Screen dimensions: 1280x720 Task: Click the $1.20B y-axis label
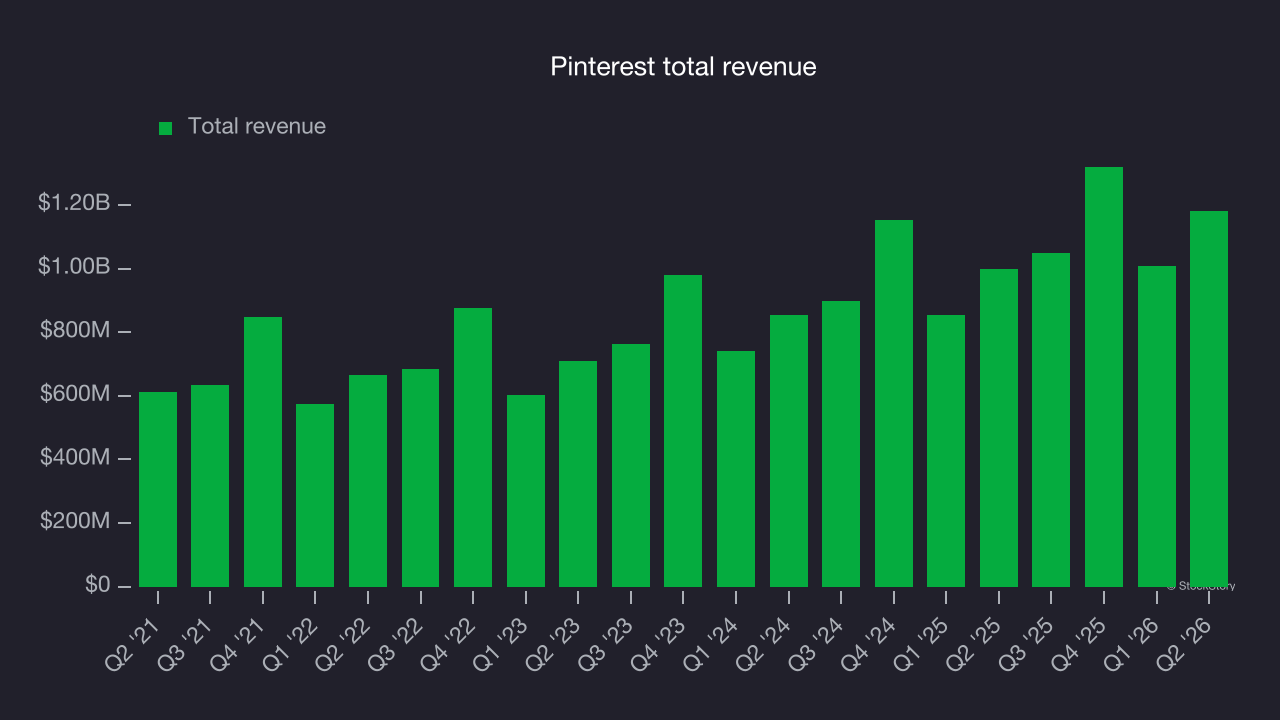tap(74, 203)
